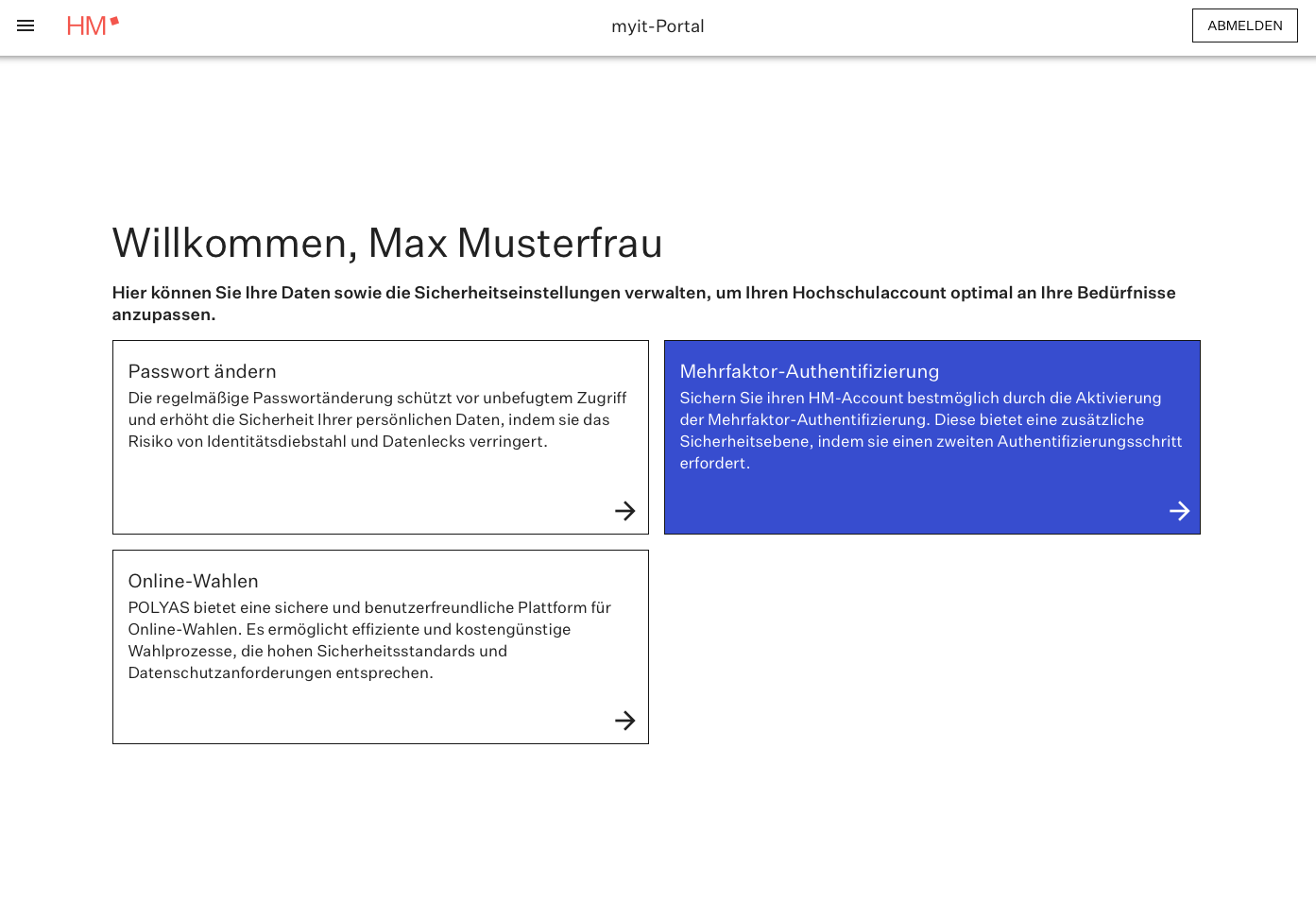Screen dimensions: 1316x901
Task: Click the red HM logo
Action: click(86, 26)
